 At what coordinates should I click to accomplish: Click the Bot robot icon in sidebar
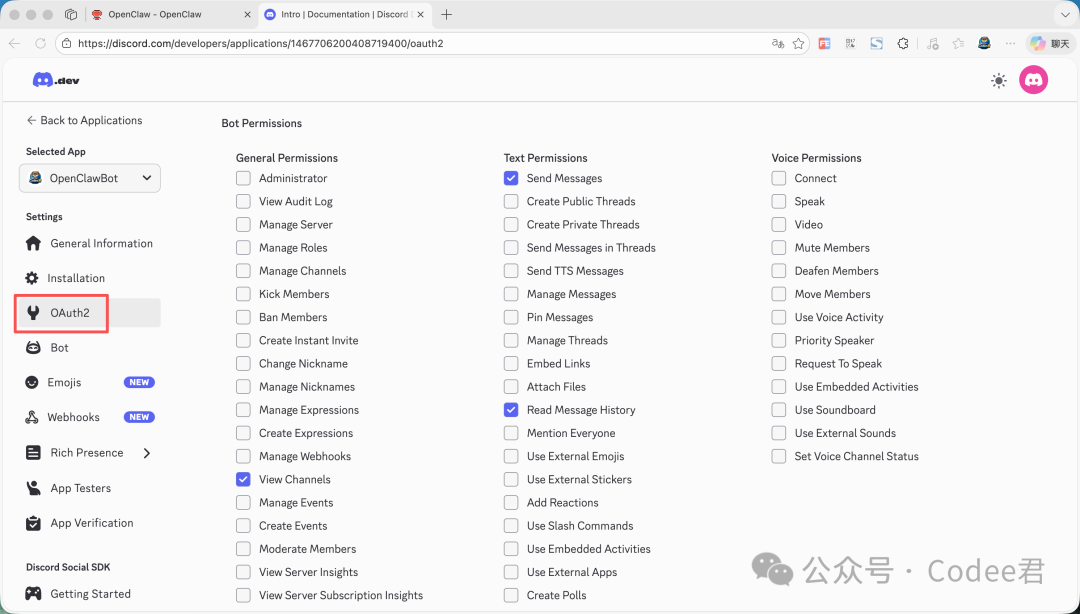coord(33,347)
